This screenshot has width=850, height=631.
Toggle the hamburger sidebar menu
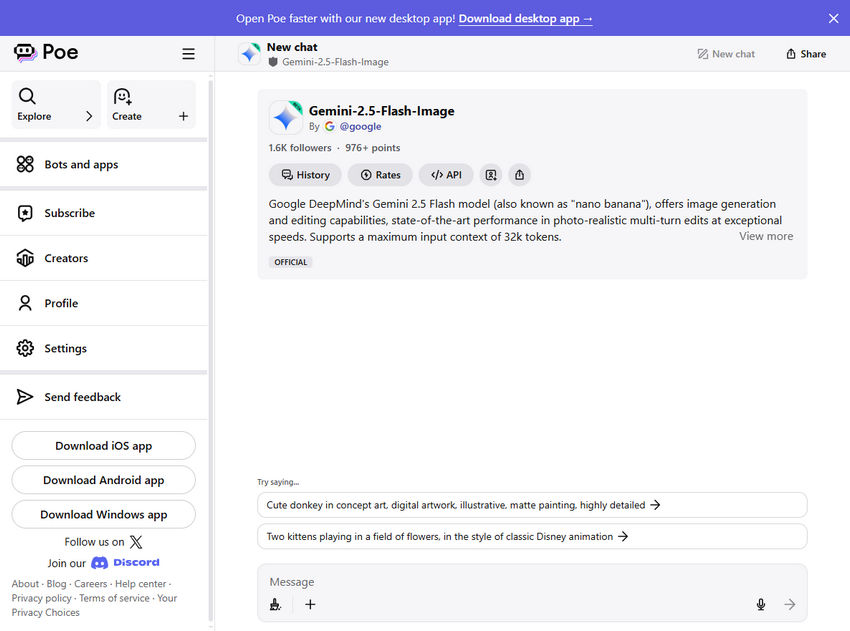click(x=188, y=54)
